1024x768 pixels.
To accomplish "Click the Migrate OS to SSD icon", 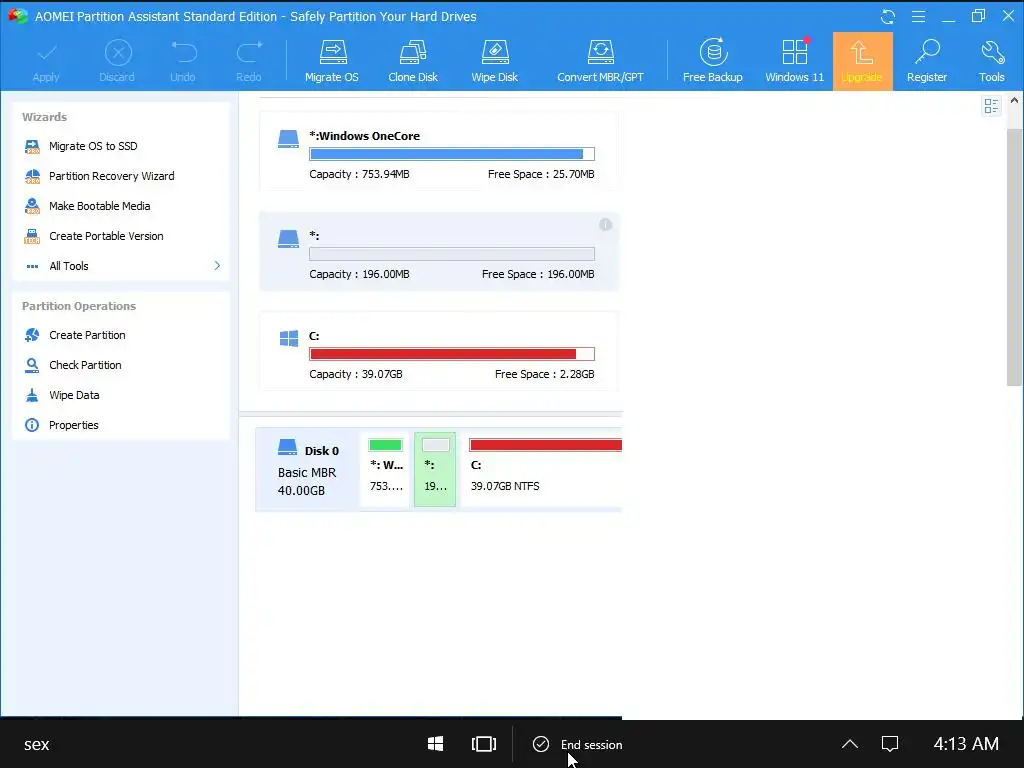I will 32,146.
